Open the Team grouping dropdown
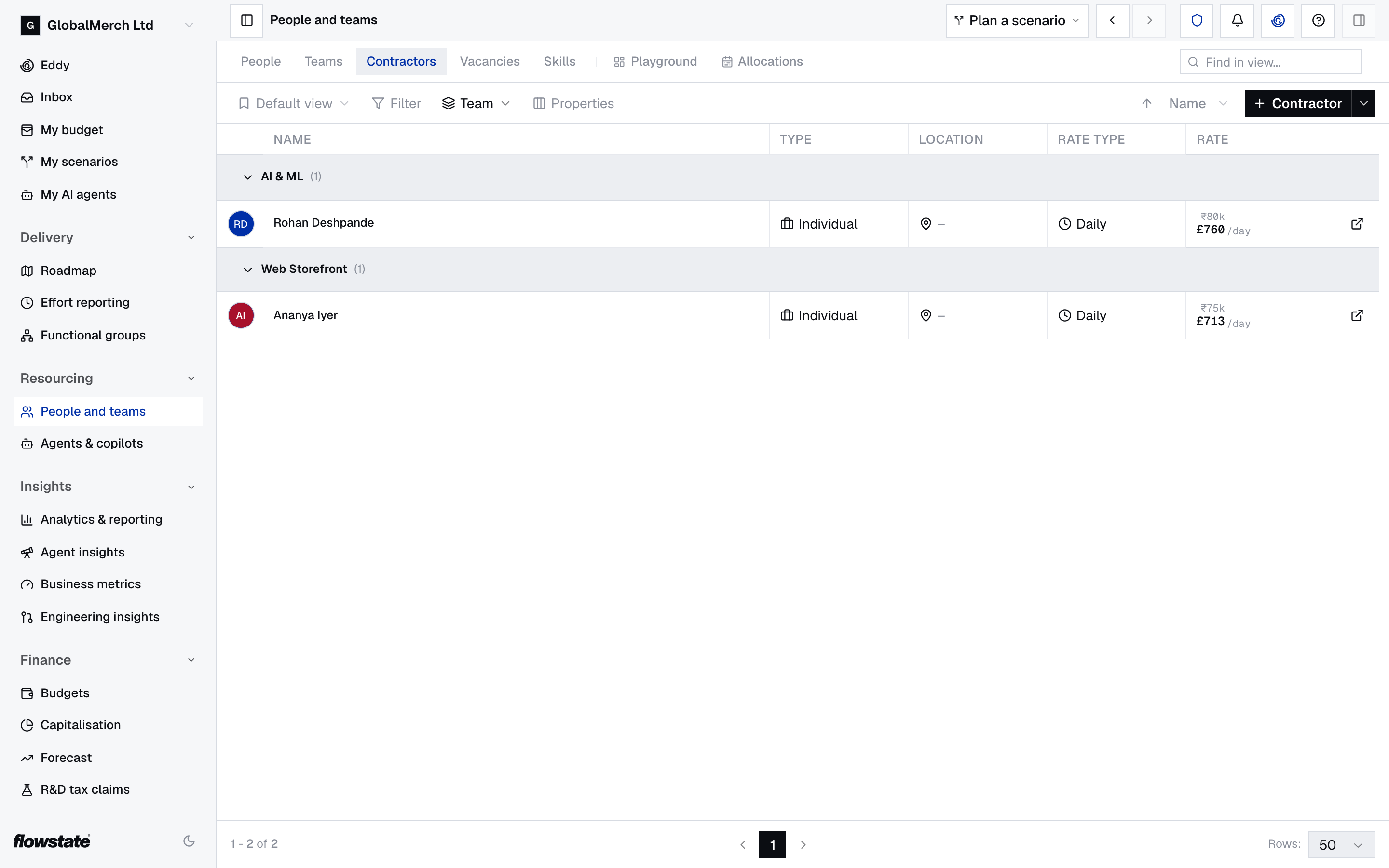This screenshot has height=868, width=1389. (476, 103)
